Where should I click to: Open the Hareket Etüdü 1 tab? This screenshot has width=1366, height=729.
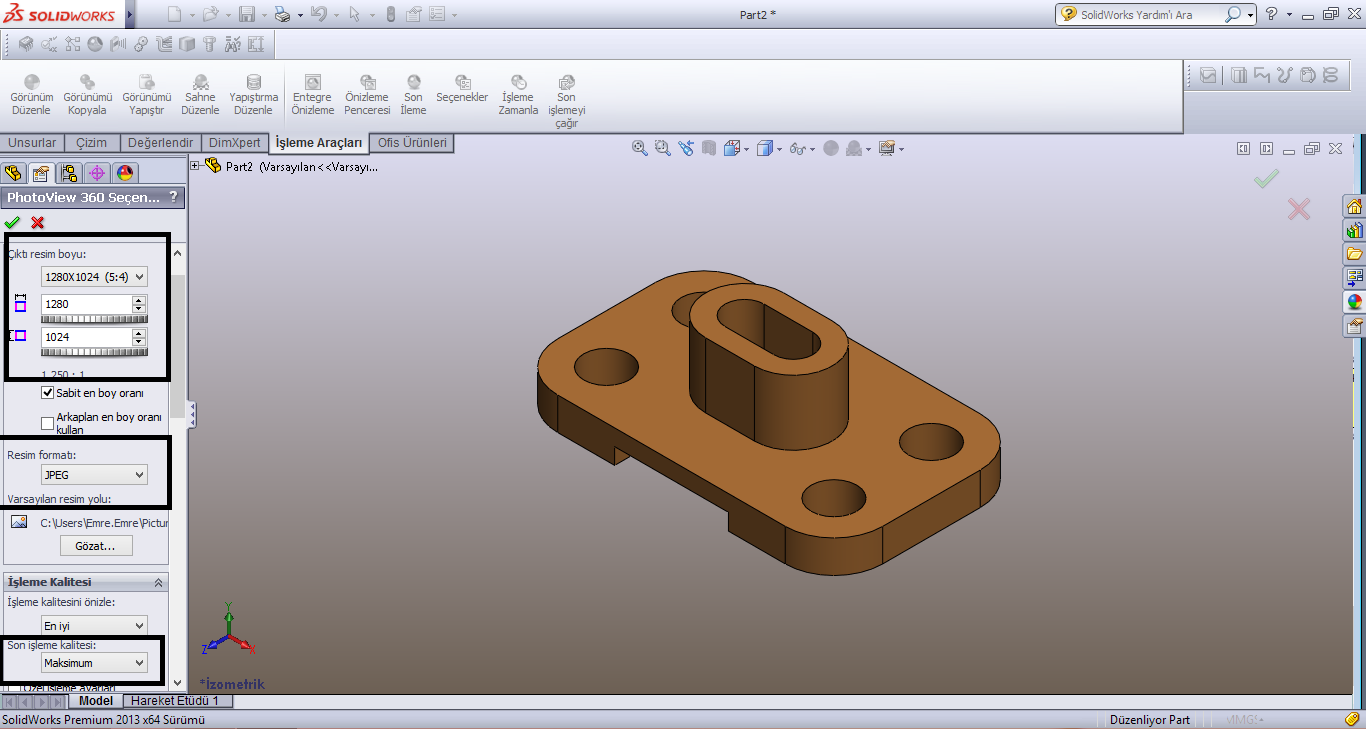(x=176, y=701)
